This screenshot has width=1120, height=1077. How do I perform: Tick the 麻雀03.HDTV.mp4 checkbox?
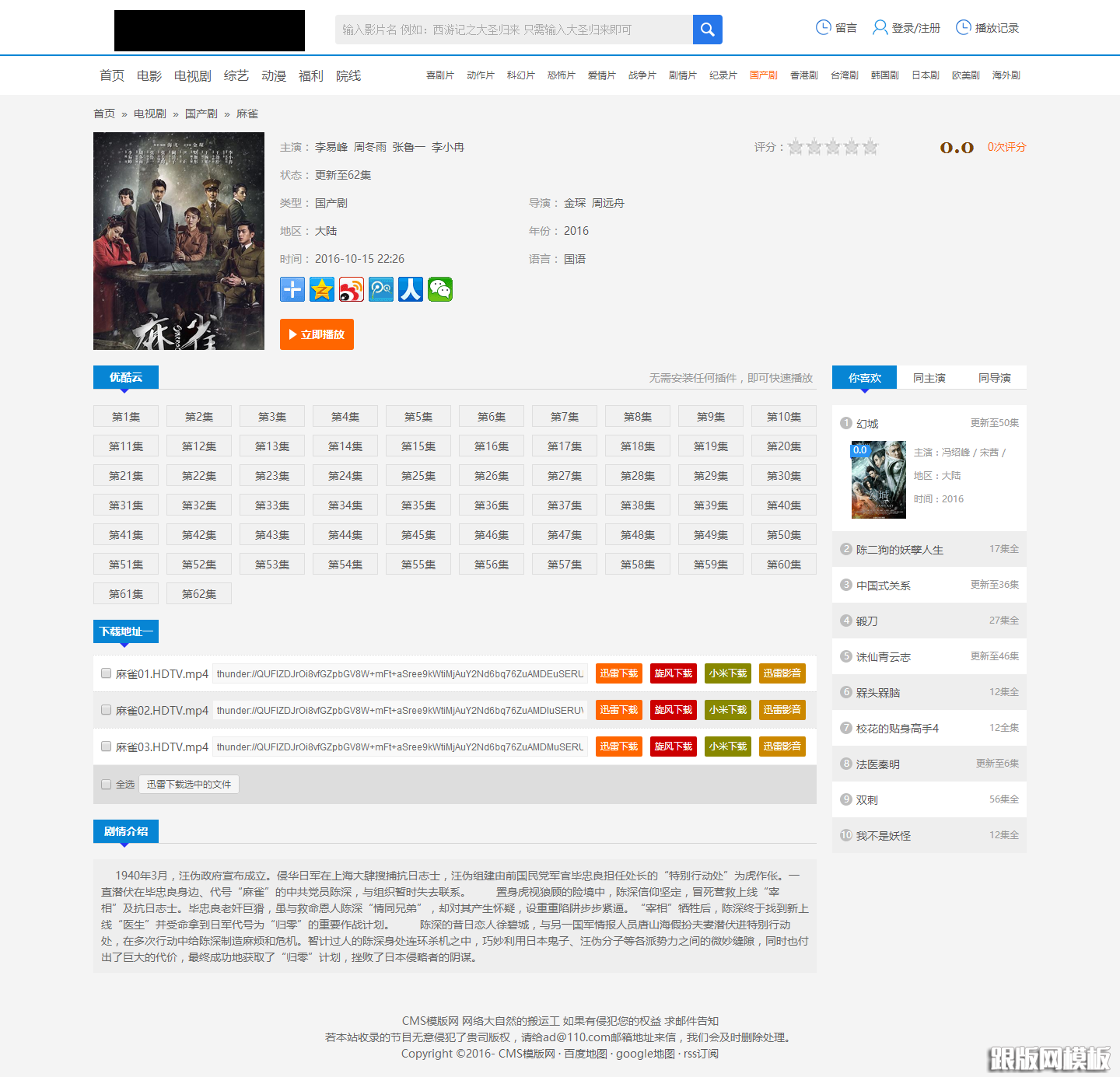coord(107,747)
